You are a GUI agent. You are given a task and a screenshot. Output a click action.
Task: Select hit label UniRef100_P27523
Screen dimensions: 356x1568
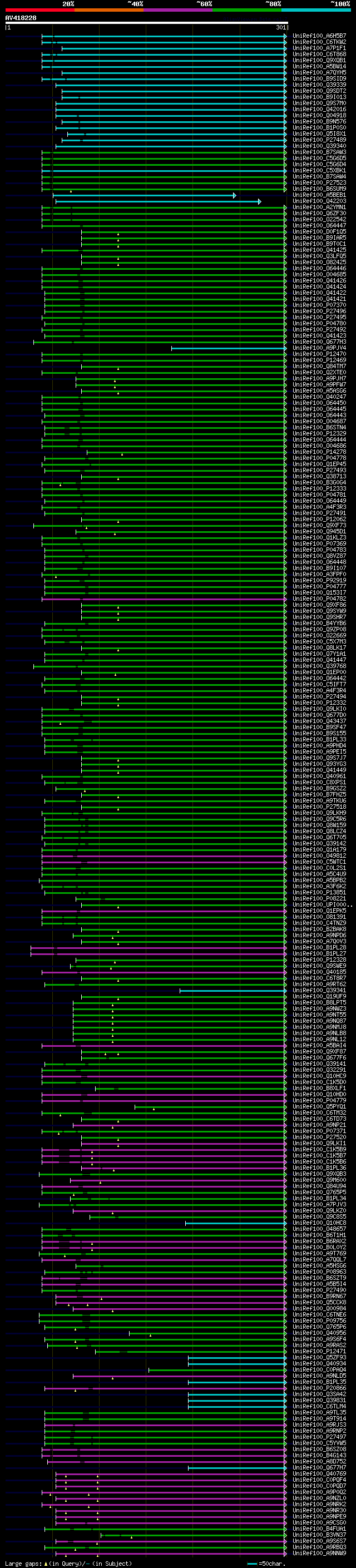pos(319,182)
